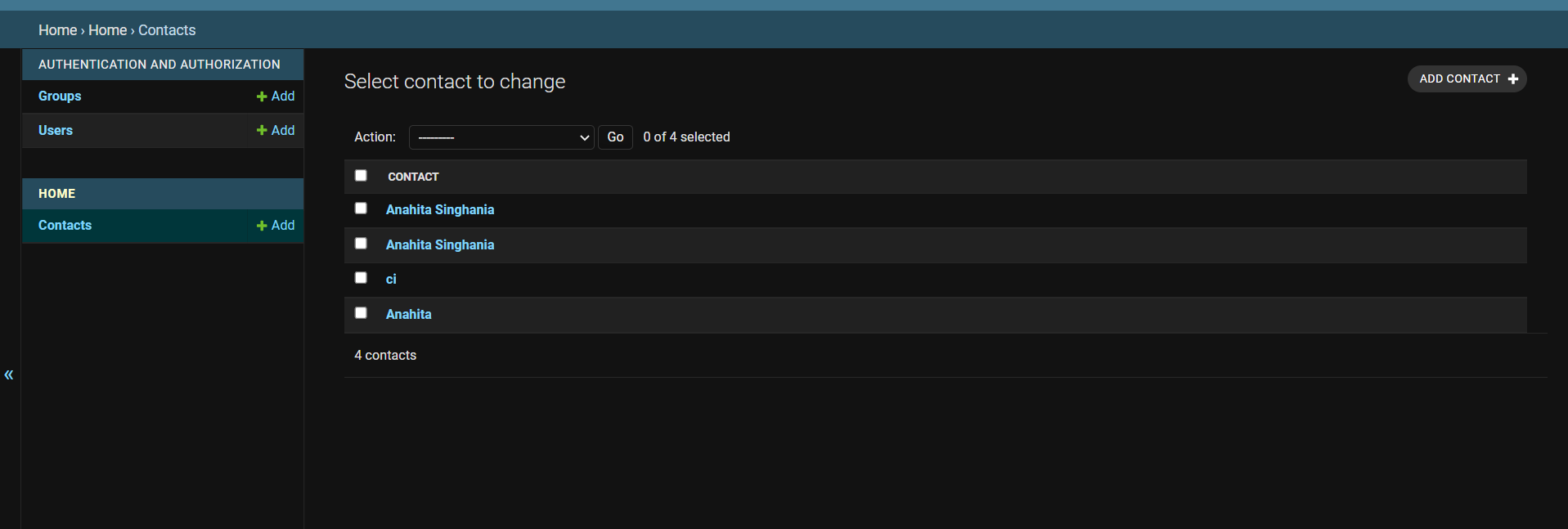Toggle the select-all checkbox in table header
Screen dimensions: 1568x529
point(361,175)
